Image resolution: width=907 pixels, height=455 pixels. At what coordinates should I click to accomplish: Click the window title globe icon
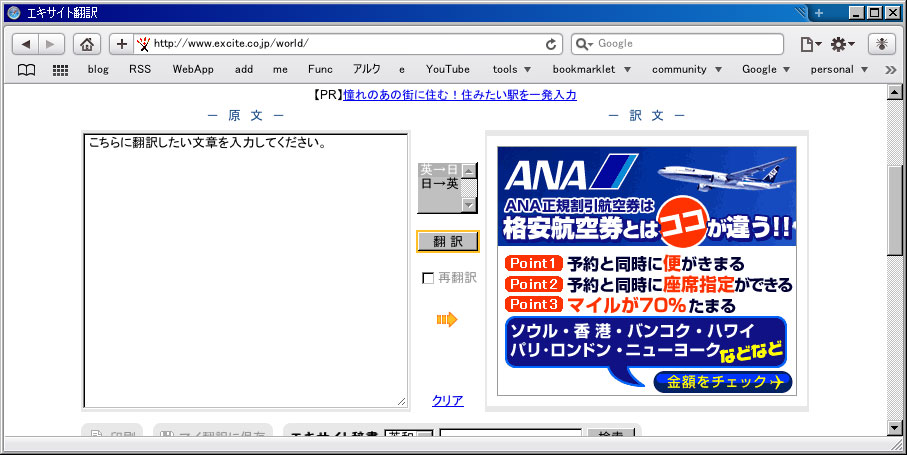click(14, 13)
